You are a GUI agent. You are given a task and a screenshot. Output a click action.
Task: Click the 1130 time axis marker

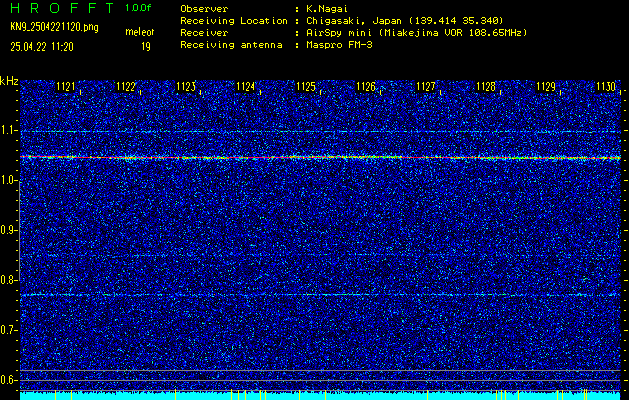[x=606, y=86]
